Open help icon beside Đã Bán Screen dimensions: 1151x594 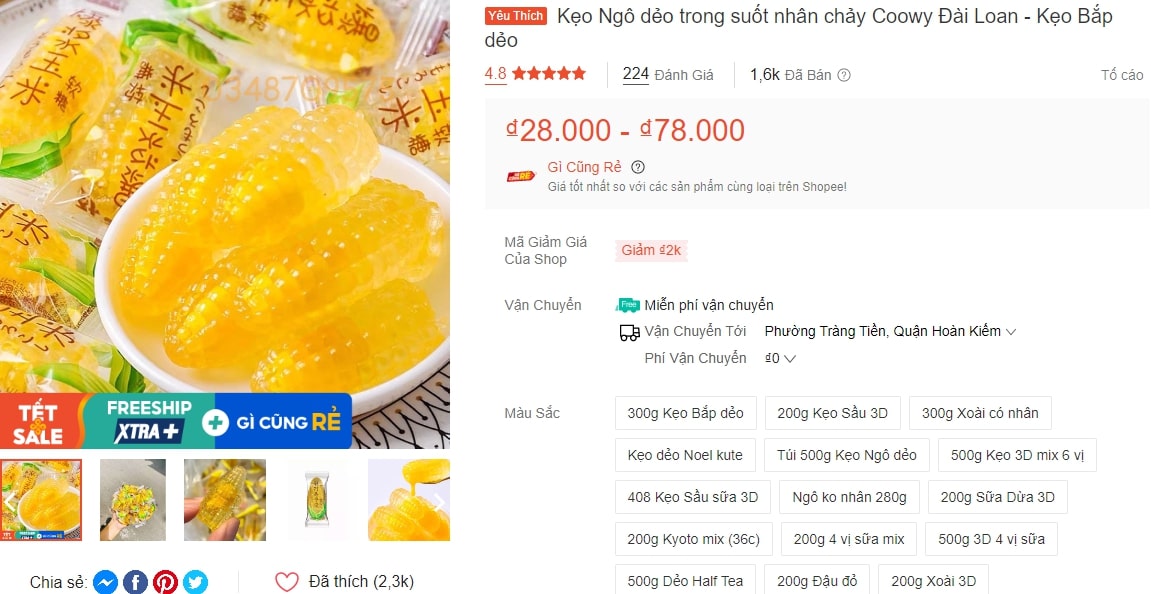pyautogui.click(x=844, y=75)
